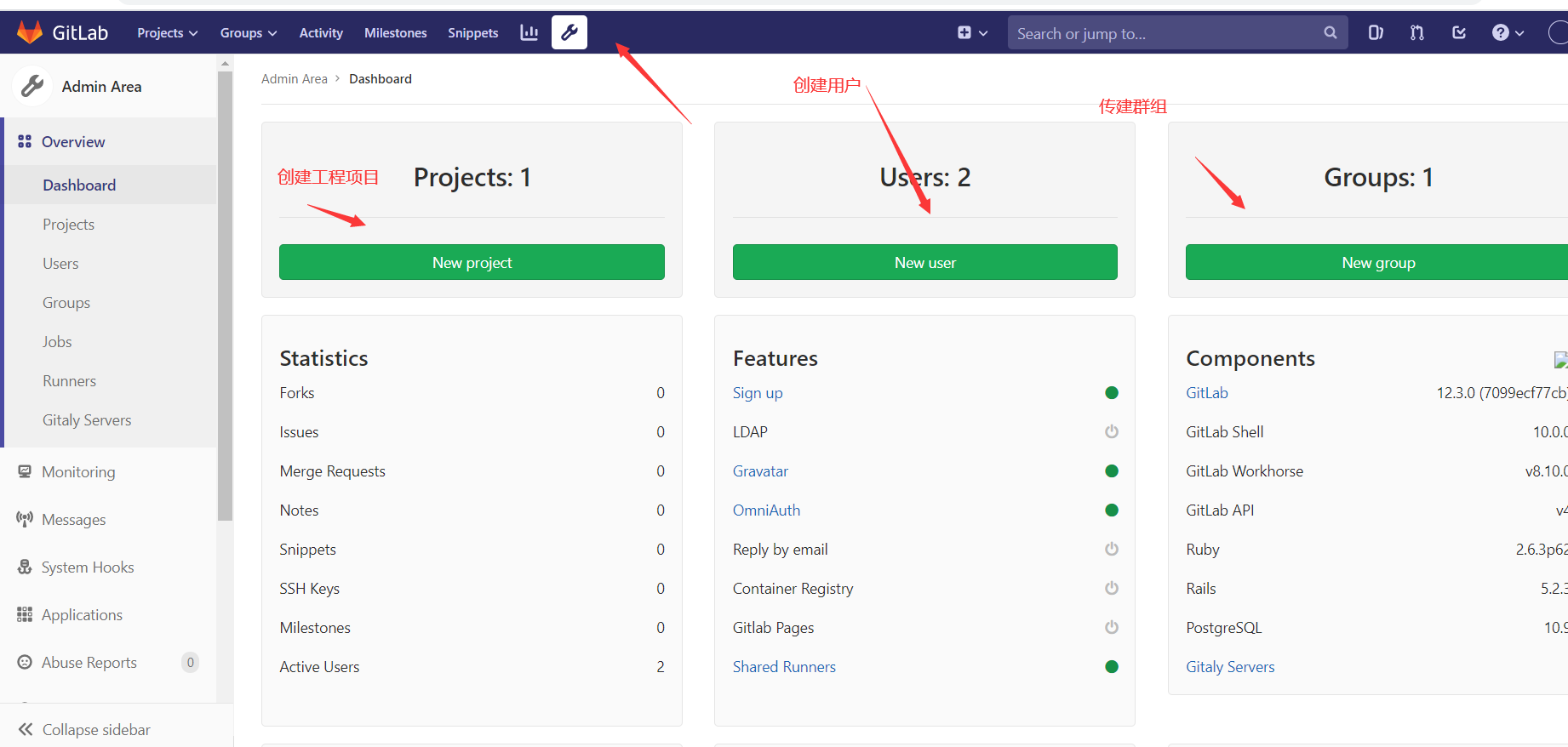This screenshot has height=747, width=1568.
Task: Click the Sign up green status dot
Action: (x=1112, y=392)
